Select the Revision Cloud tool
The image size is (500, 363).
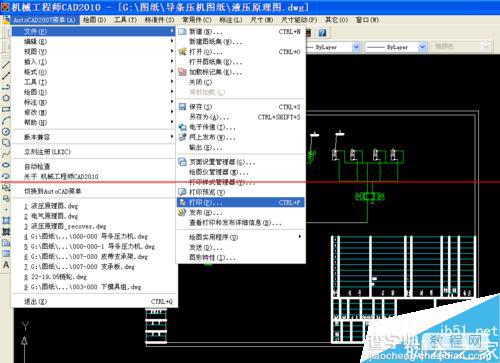pyautogui.click(x=6, y=143)
